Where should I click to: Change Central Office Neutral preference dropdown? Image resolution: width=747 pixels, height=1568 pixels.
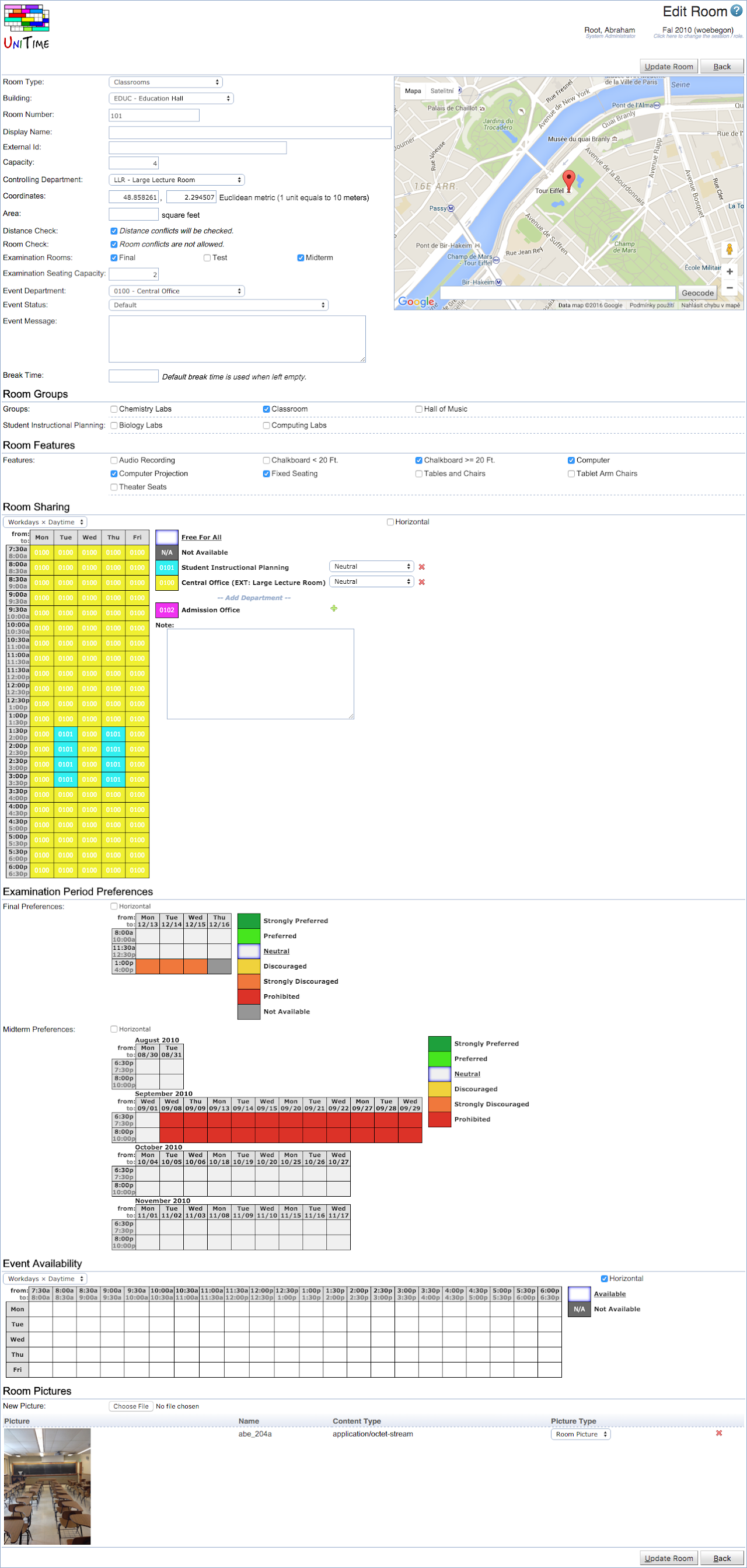(x=371, y=581)
